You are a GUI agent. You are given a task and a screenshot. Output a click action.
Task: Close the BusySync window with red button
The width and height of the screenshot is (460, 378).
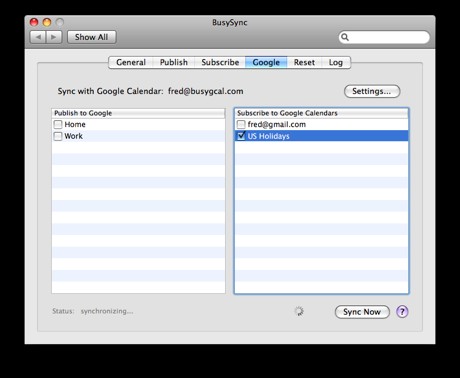click(34, 22)
